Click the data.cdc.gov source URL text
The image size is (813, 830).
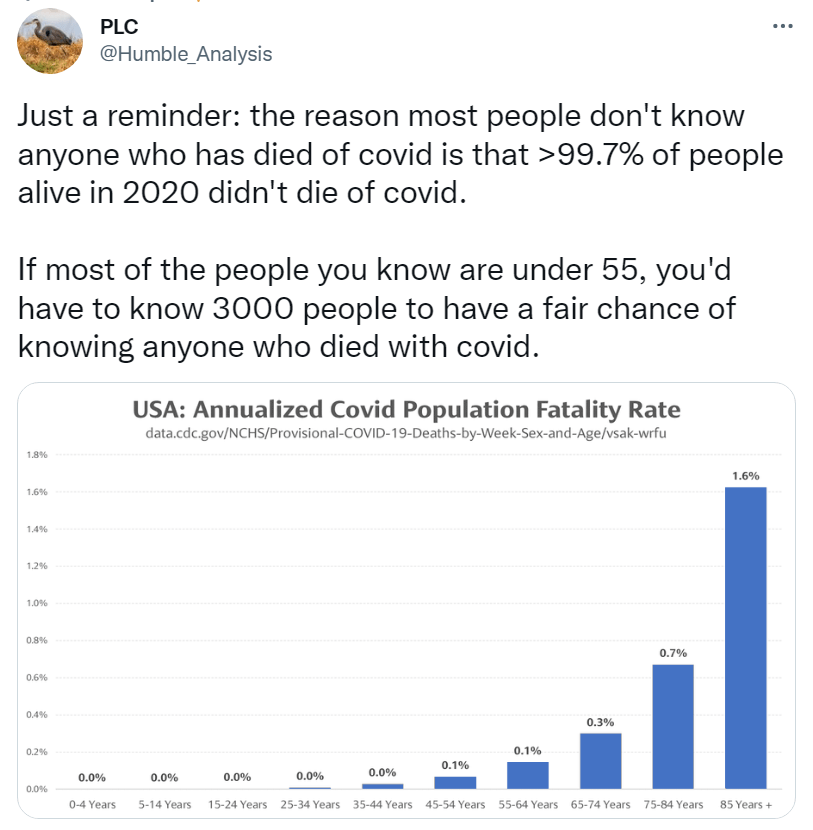407,432
